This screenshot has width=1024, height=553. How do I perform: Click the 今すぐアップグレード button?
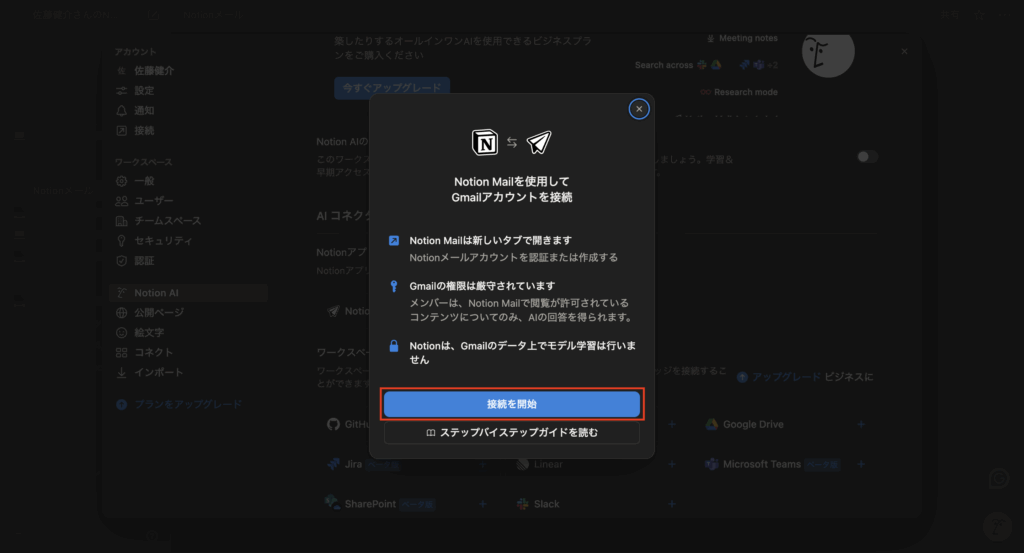[392, 88]
